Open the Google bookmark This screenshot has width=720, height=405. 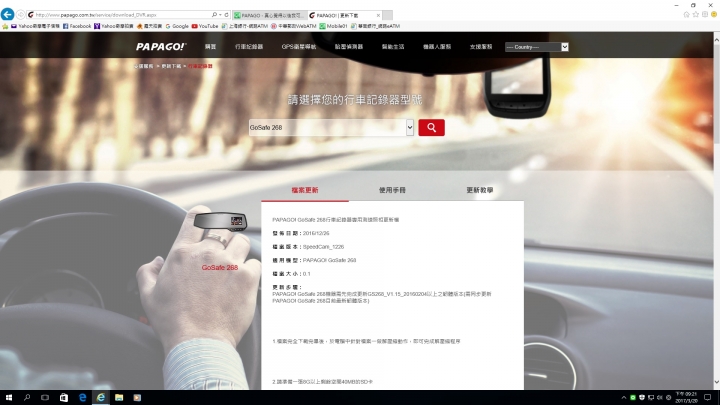(177, 26)
